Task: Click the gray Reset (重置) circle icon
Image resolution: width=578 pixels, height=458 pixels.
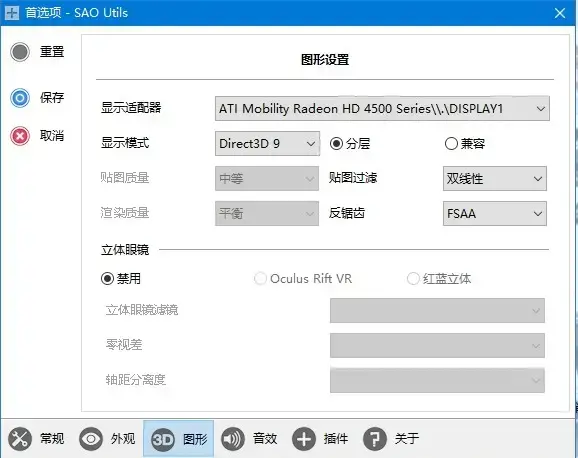Action: [x=20, y=52]
